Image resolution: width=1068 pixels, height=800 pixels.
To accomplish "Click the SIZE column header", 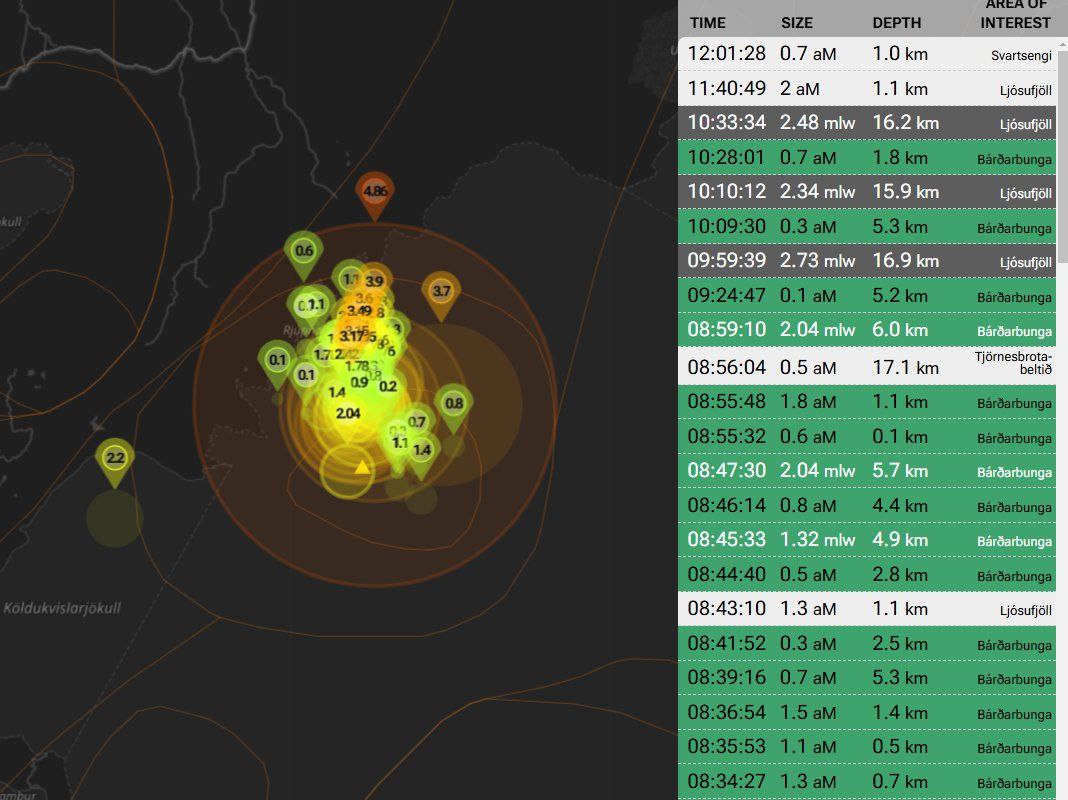I will pos(796,22).
